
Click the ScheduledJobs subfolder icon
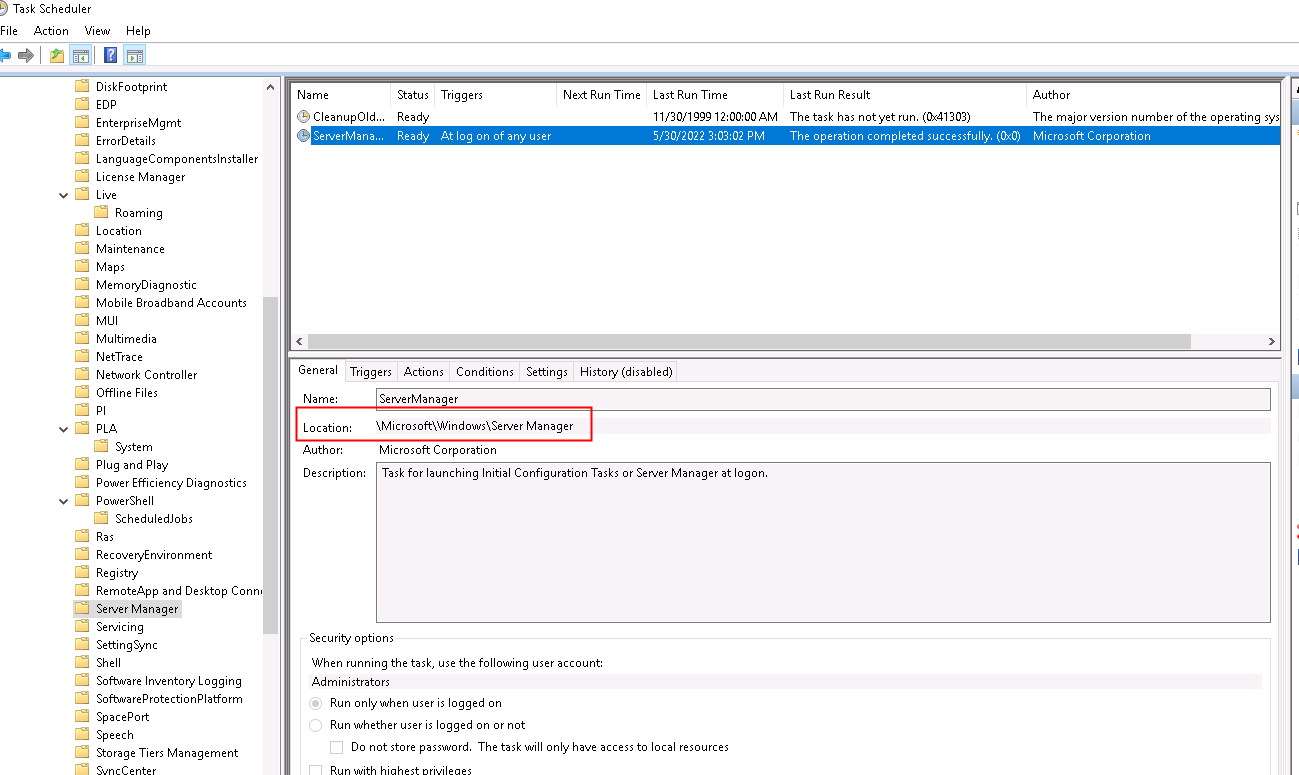click(102, 519)
